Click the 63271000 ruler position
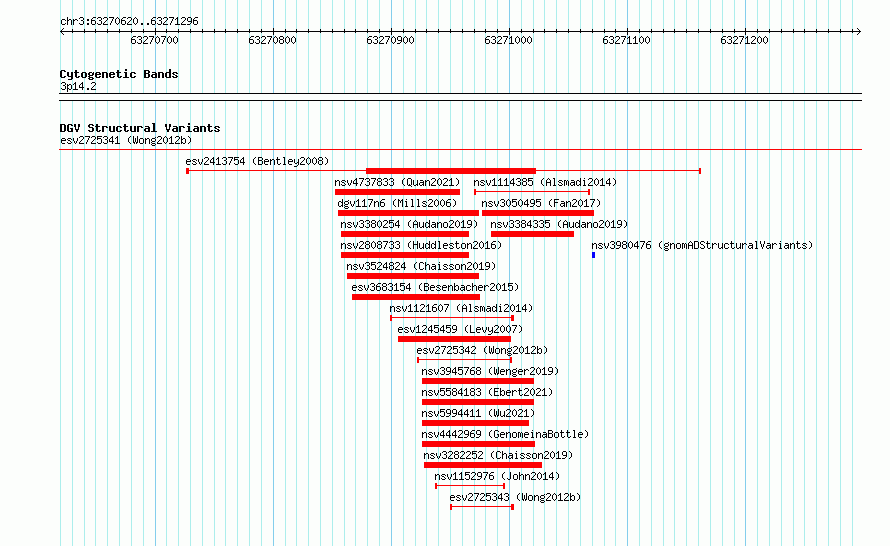The height and width of the screenshot is (546, 890). (x=509, y=40)
